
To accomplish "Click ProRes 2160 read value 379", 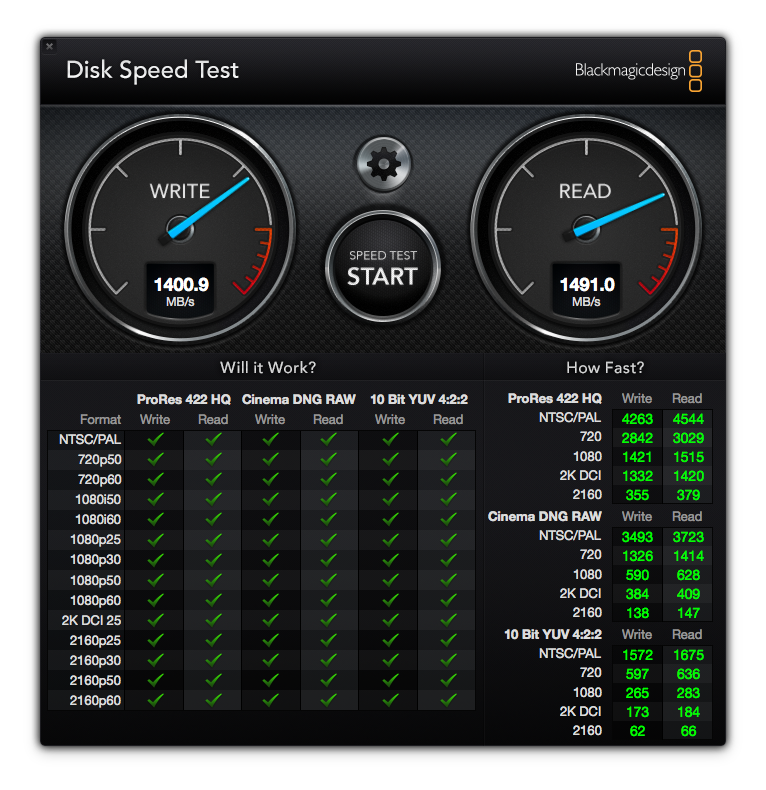I will coord(688,495).
